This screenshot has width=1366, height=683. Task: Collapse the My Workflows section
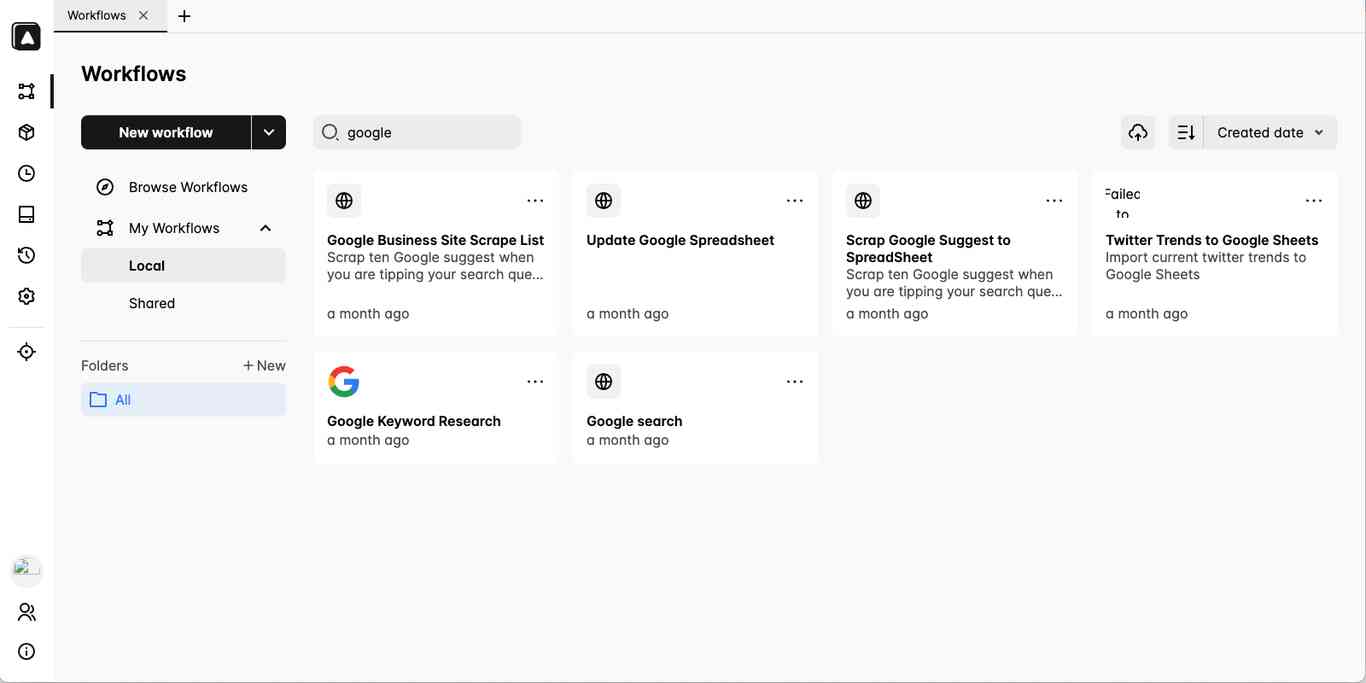tap(264, 227)
